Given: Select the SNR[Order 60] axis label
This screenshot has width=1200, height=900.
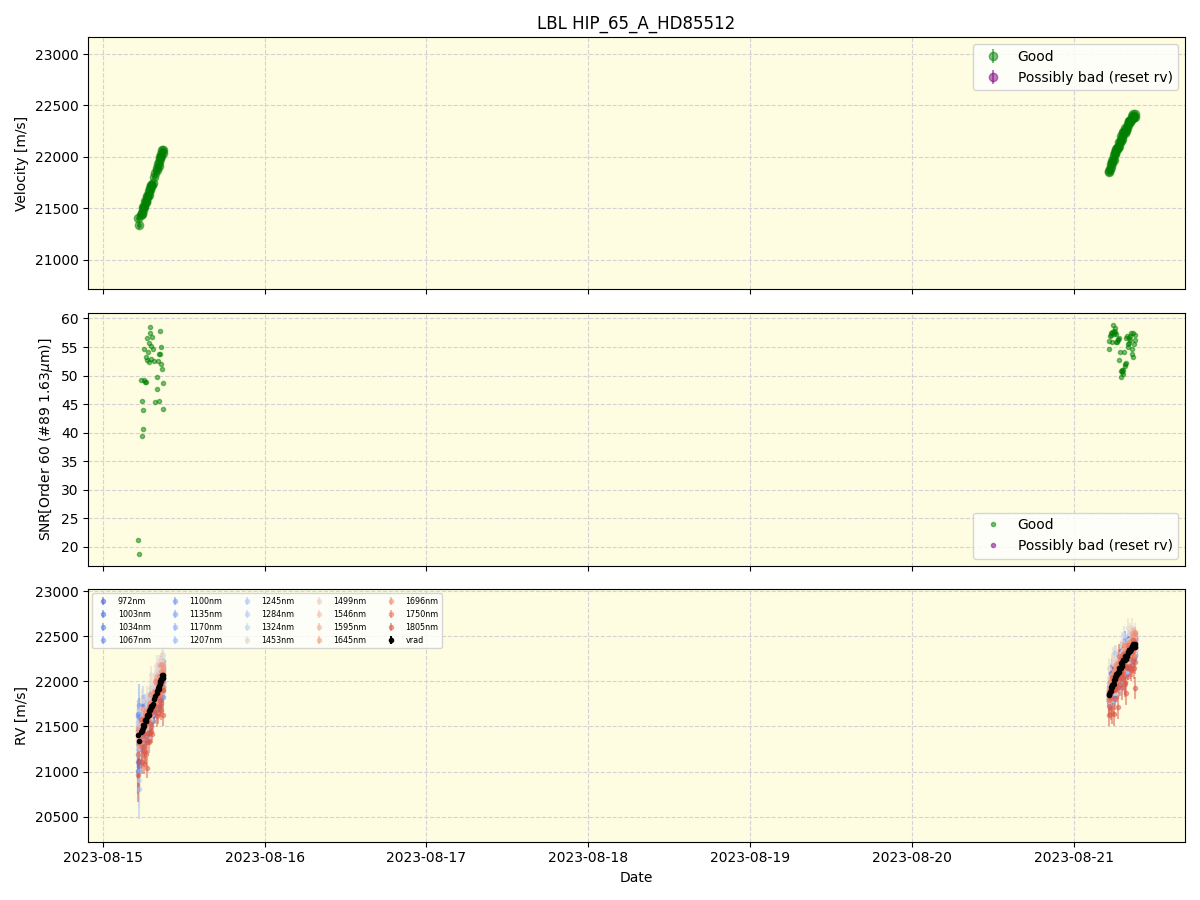Looking at the screenshot, I should pos(45,439).
